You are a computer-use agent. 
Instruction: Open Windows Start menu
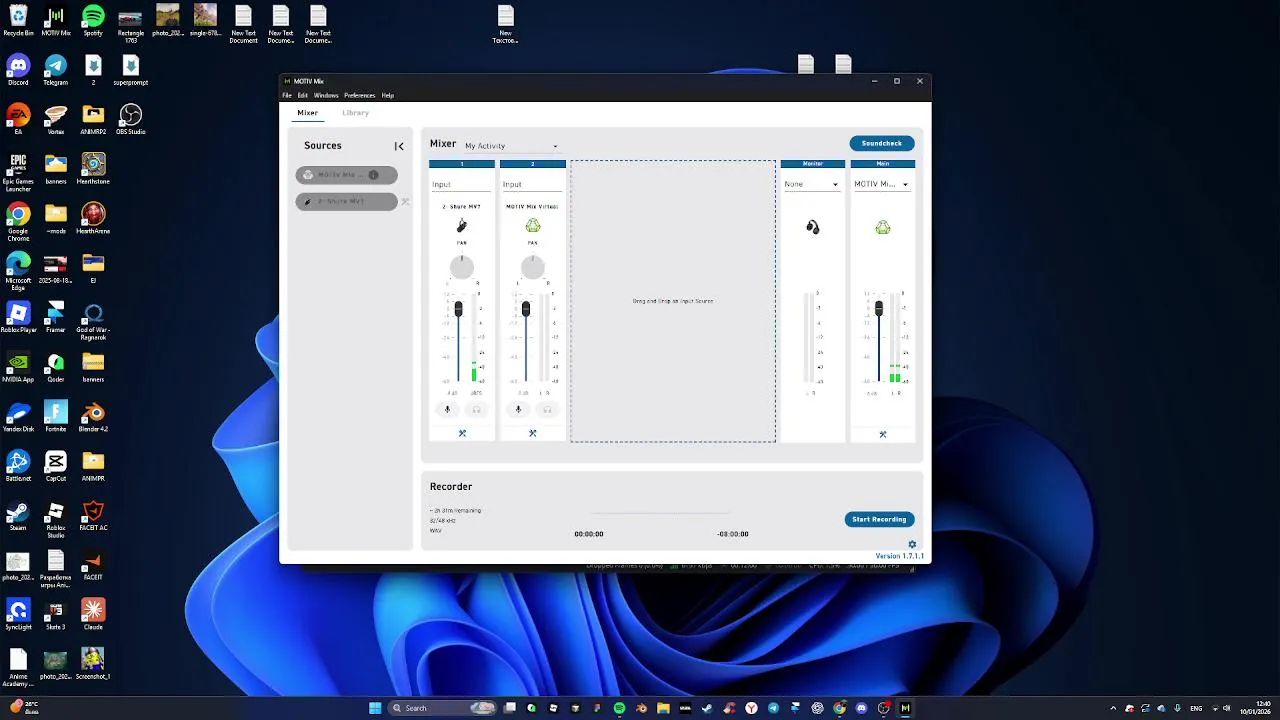375,708
